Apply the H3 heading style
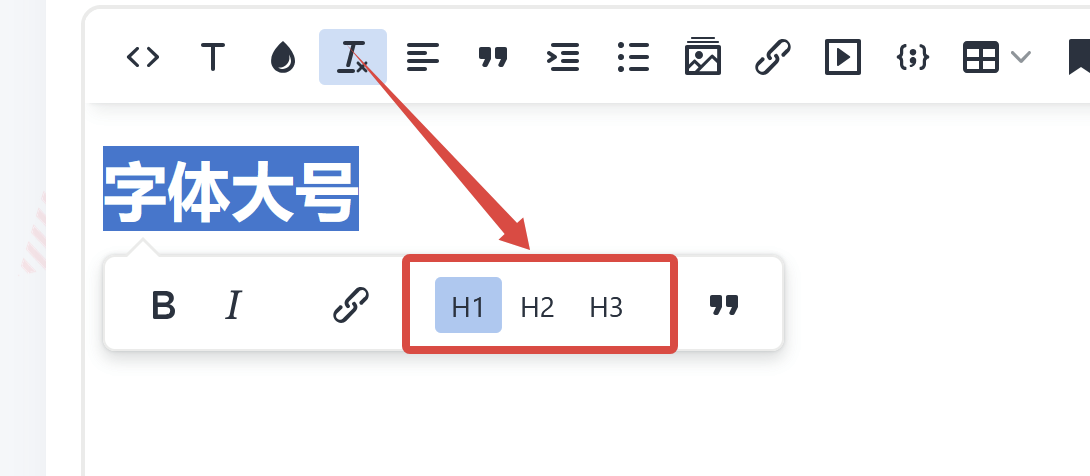 tap(606, 306)
